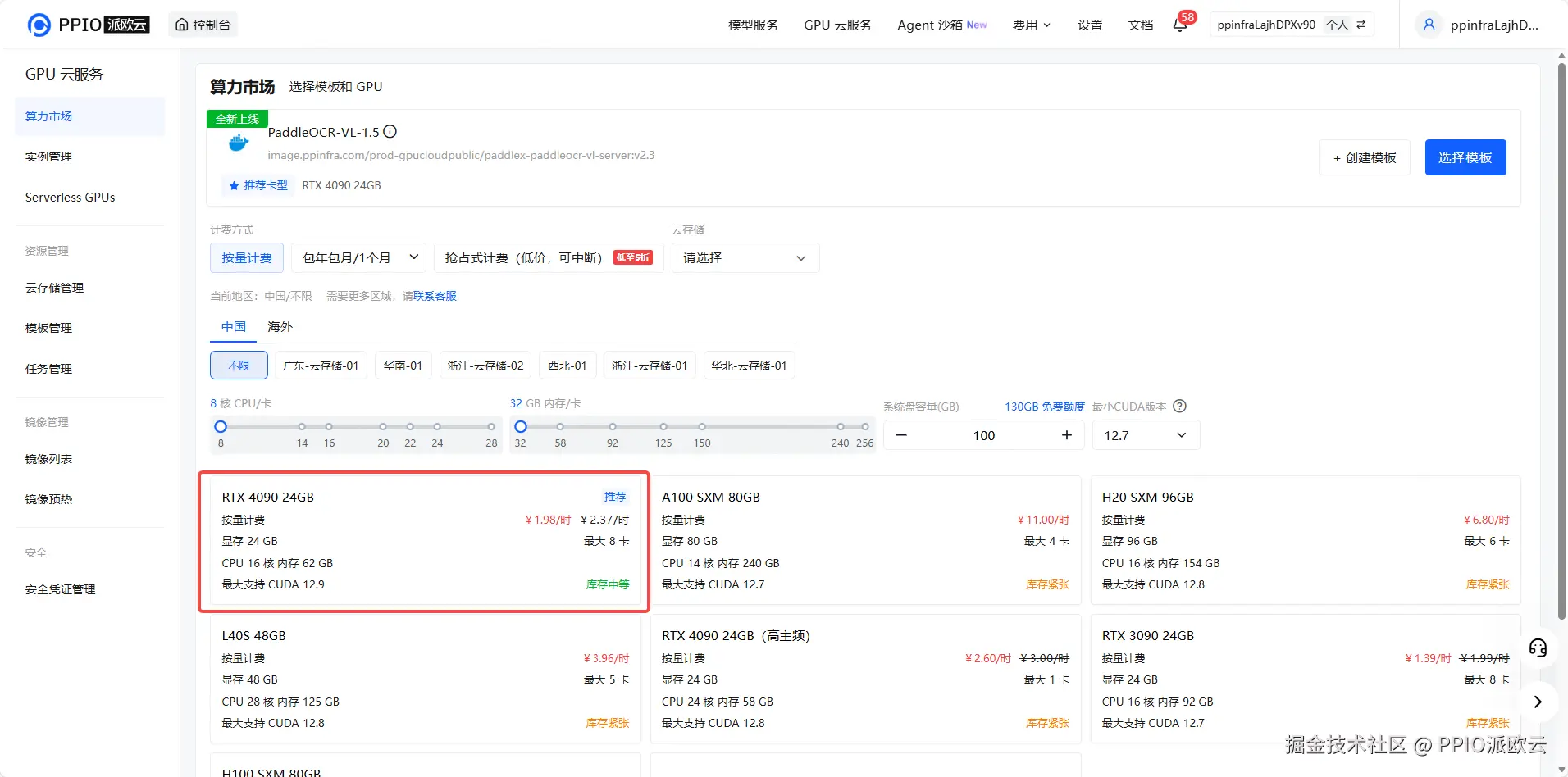Open the 包年包月/1个月 dropdown
The height and width of the screenshot is (777, 1568).
click(359, 258)
